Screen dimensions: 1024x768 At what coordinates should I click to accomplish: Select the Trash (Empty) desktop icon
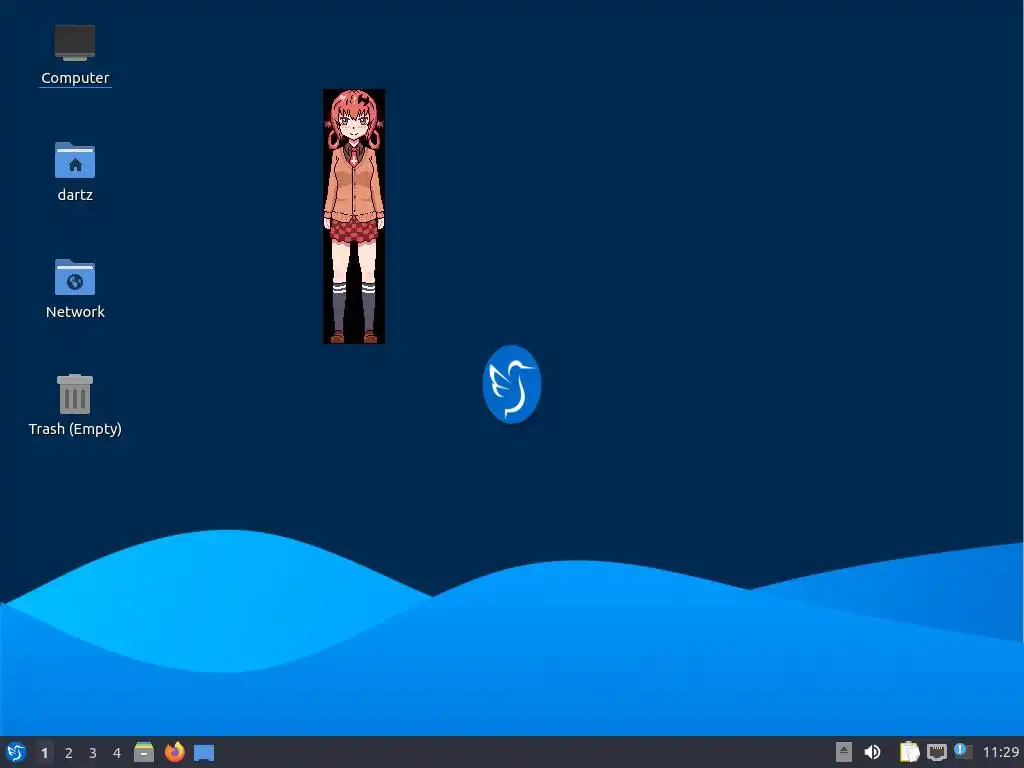point(75,394)
